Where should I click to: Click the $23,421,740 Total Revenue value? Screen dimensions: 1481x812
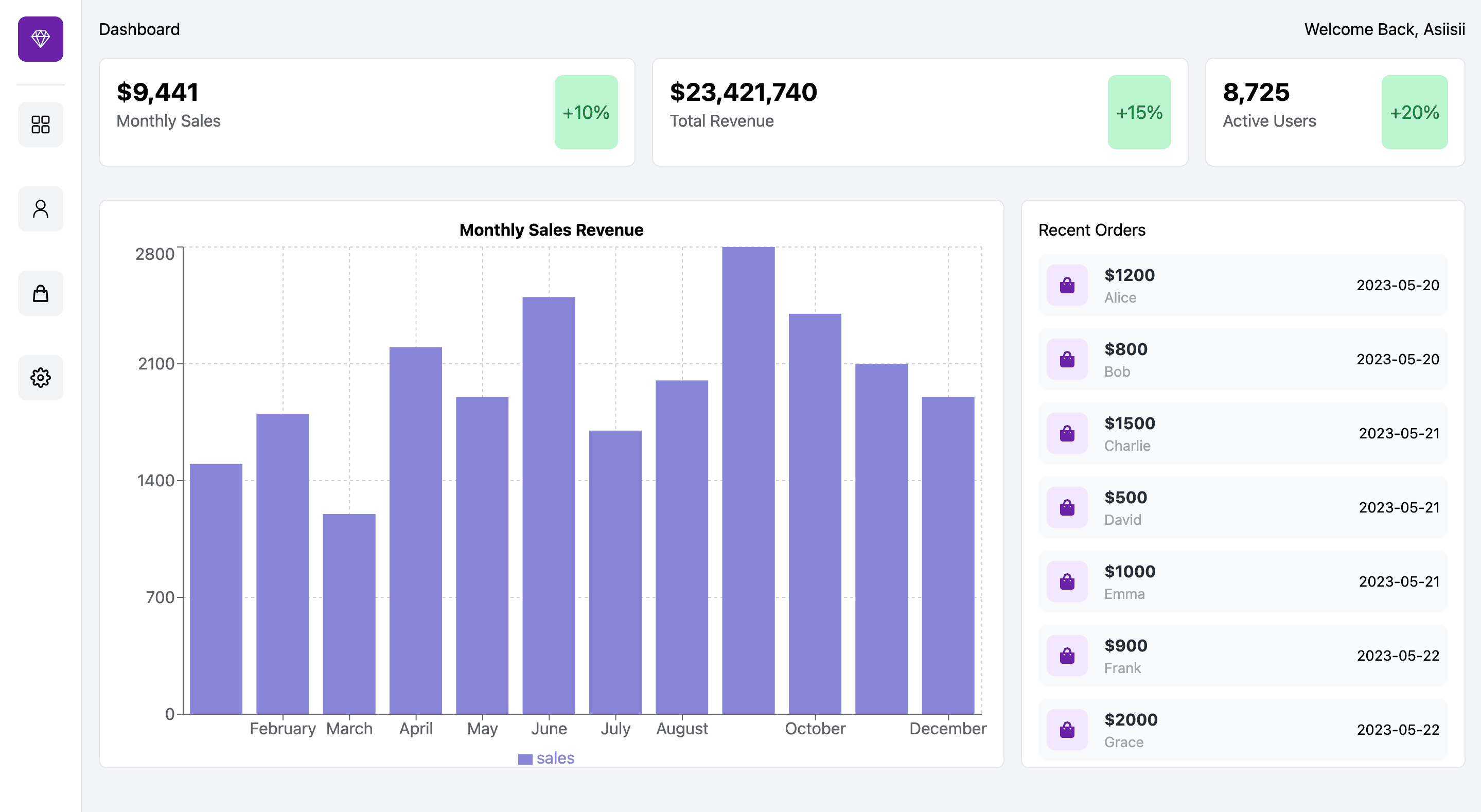(744, 92)
